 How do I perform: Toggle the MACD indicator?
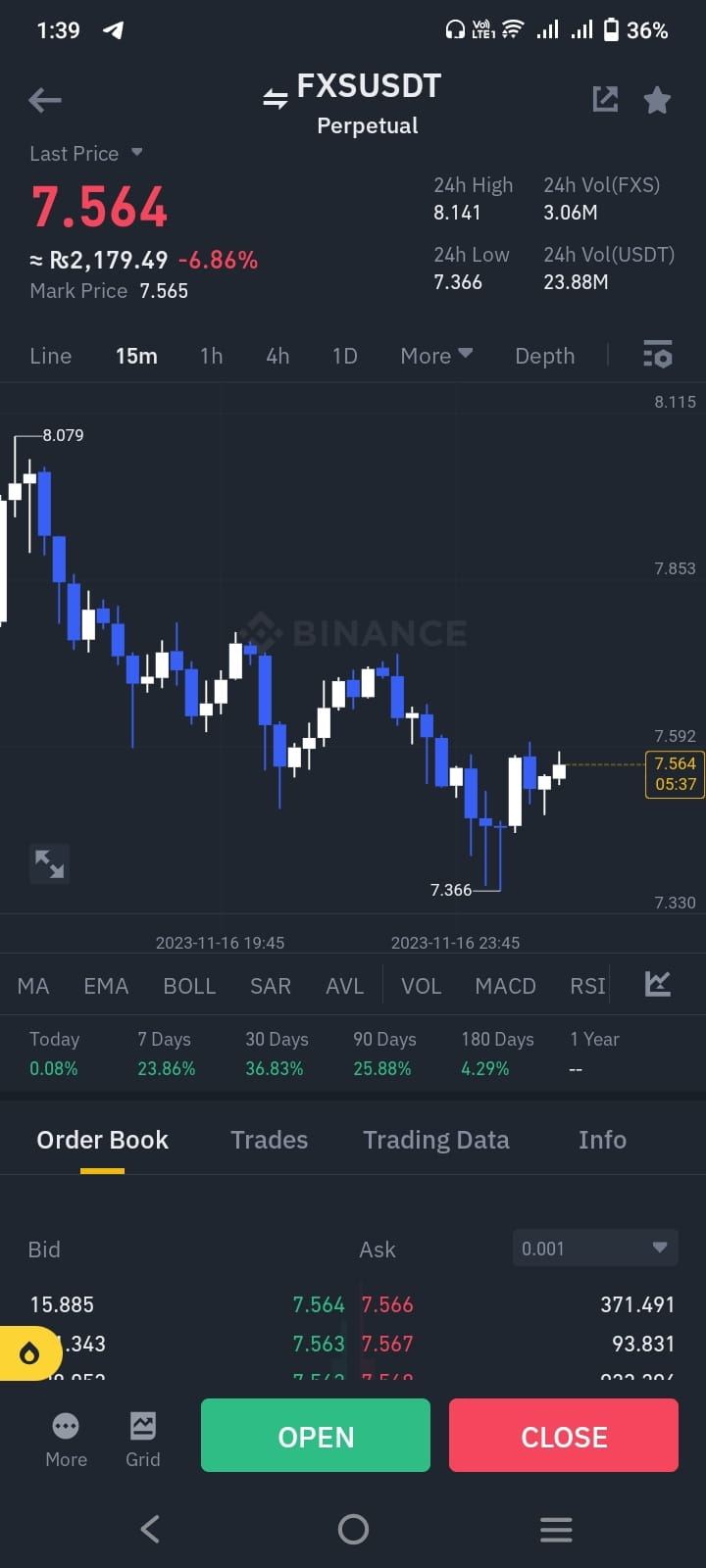click(x=505, y=985)
